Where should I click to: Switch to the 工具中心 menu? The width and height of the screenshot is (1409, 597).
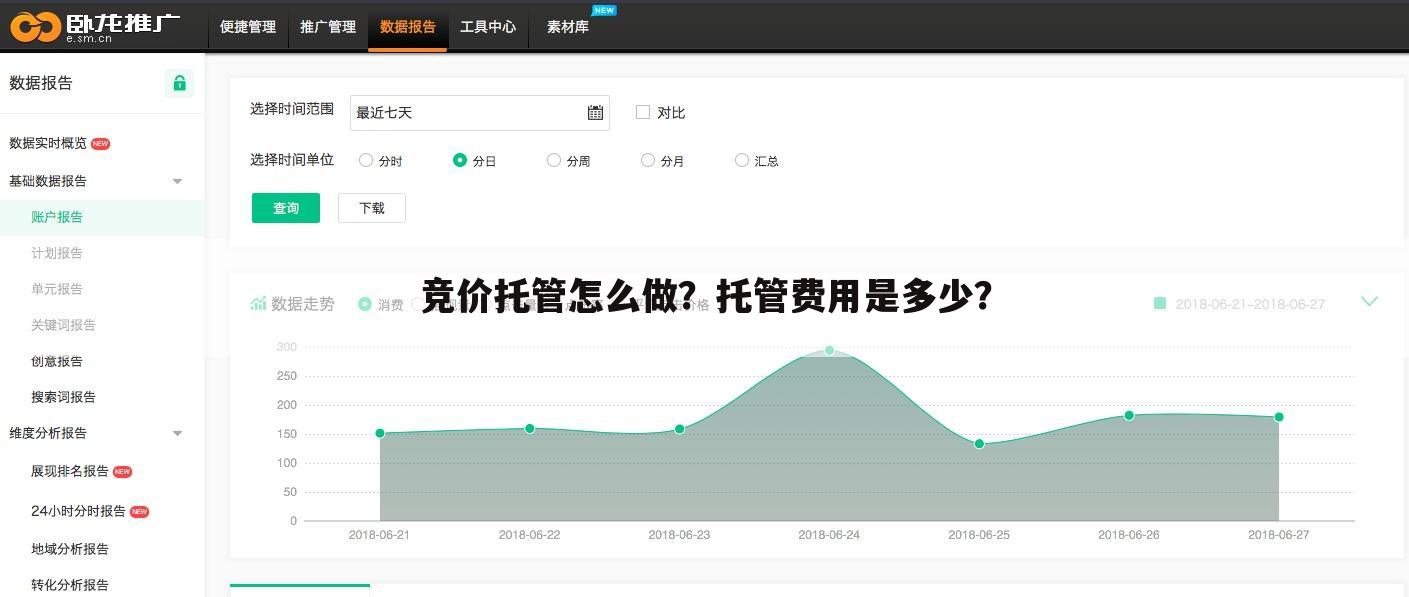(x=488, y=27)
